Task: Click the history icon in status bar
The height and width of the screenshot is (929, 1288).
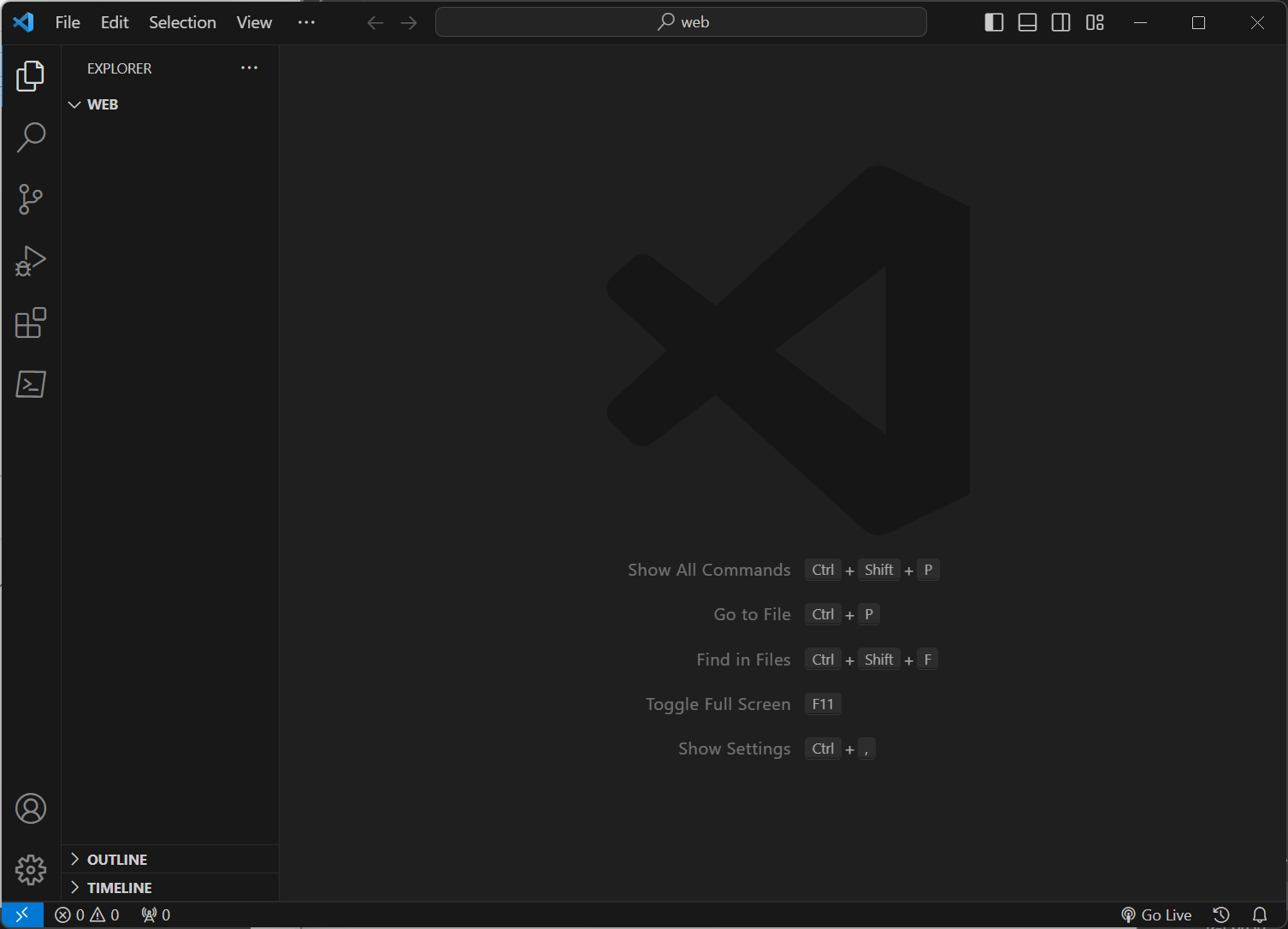Action: [1221, 914]
